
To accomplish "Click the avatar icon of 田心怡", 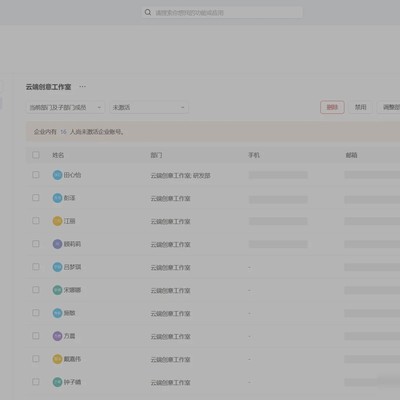I will (x=57, y=175).
